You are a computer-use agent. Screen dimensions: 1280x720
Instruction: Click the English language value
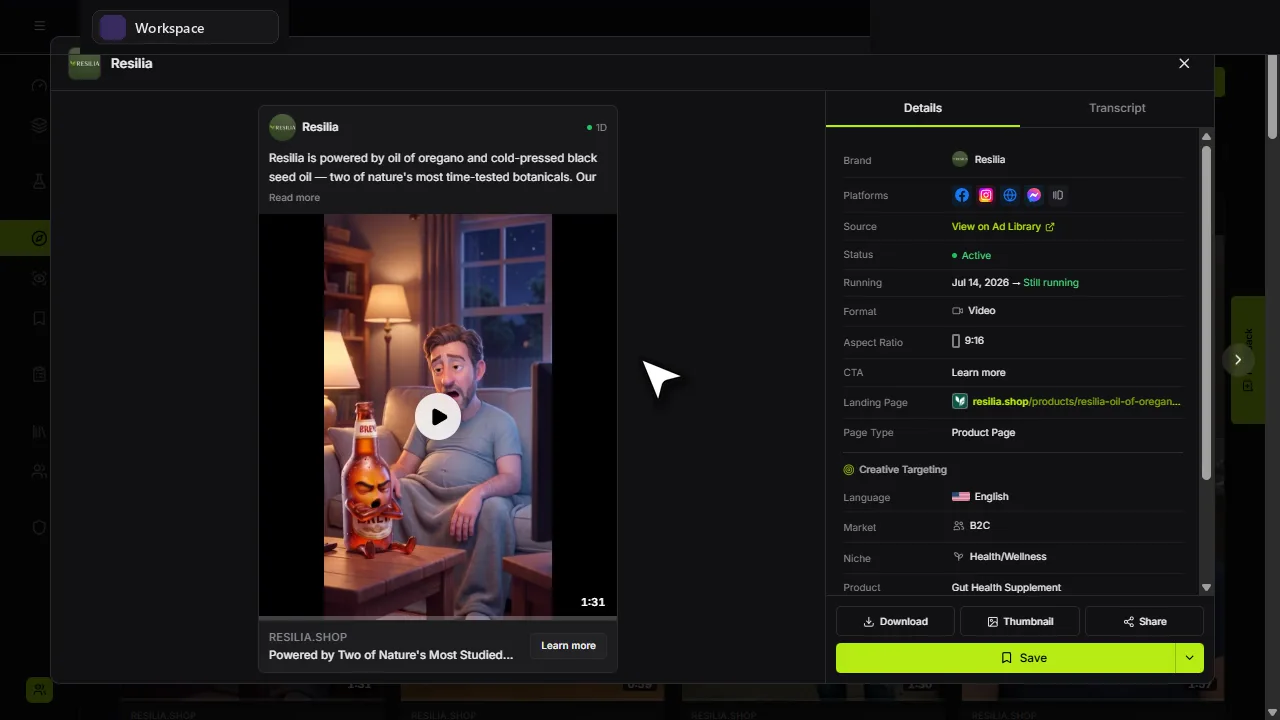[x=992, y=497]
